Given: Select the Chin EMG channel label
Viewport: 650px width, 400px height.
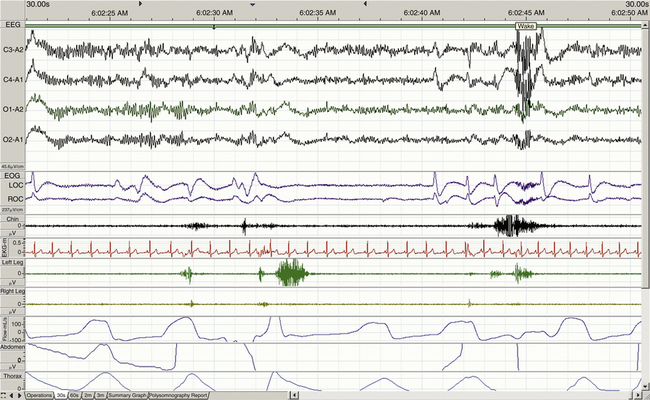Looking at the screenshot, I should pos(12,218).
